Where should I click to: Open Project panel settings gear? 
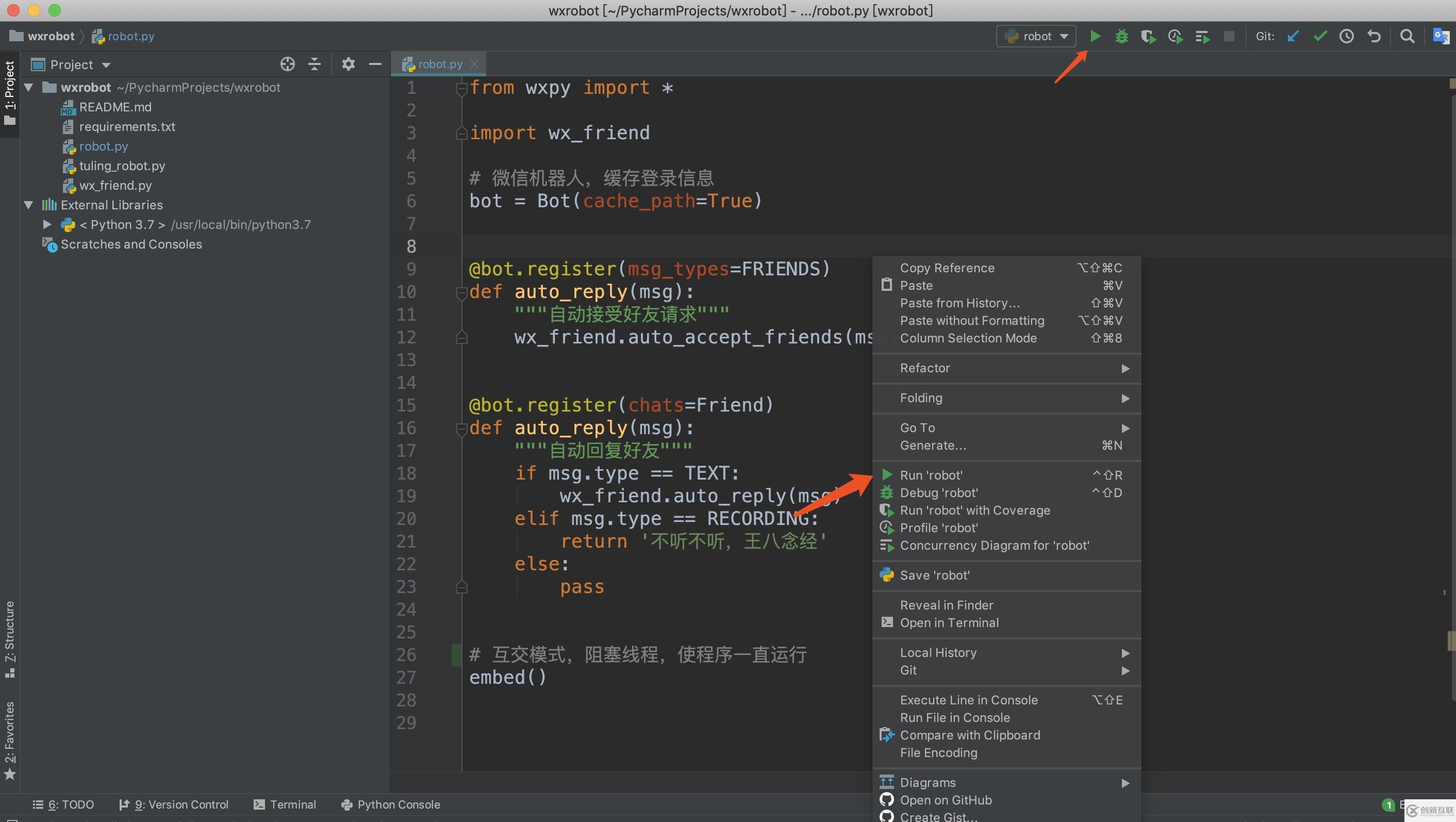point(348,64)
